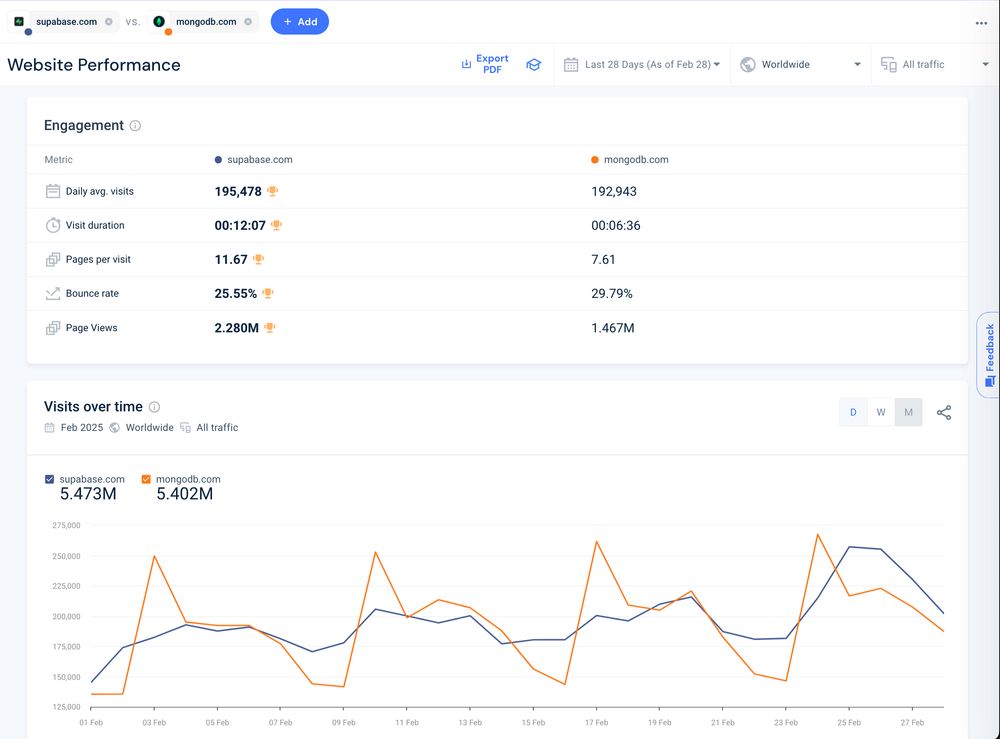Screen dimensions: 1000x739
Task: Click supabase.com total visits 5.473M
Action: click(x=88, y=494)
